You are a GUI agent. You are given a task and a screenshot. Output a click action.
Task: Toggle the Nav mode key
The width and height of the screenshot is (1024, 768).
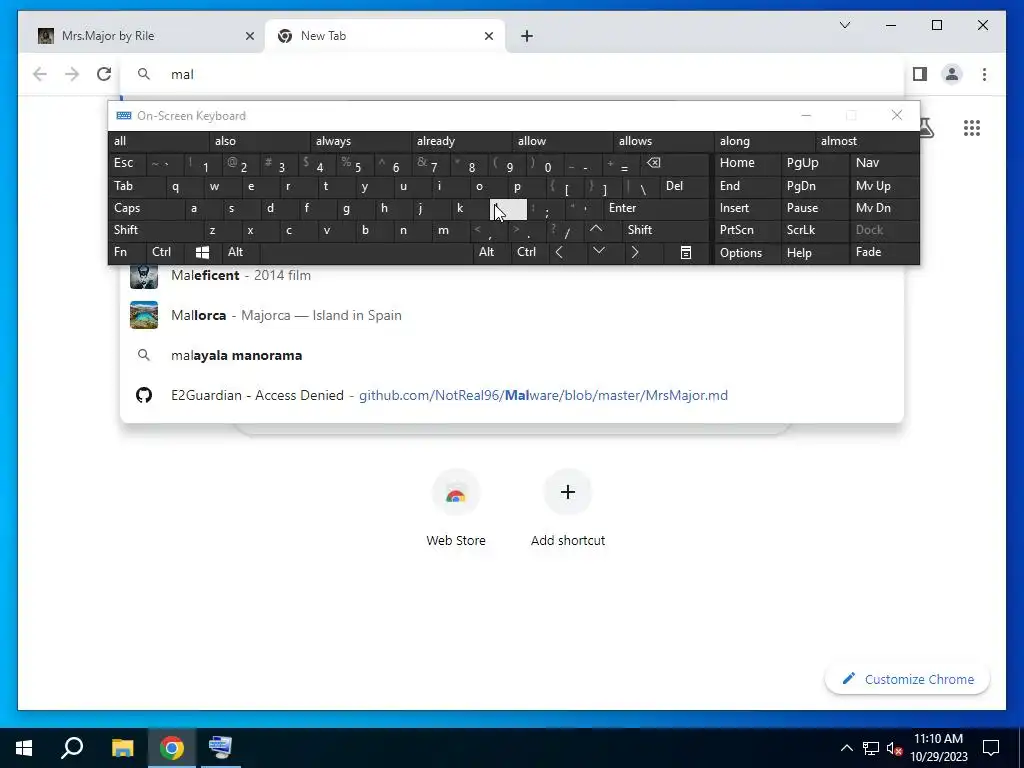(884, 163)
